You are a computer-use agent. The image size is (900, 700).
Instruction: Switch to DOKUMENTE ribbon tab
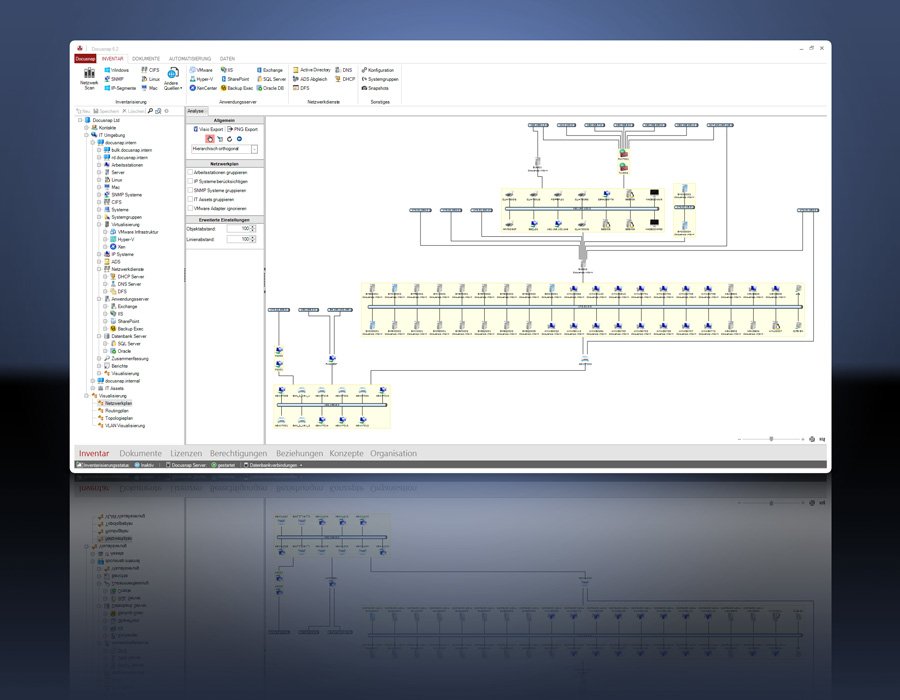pos(146,59)
